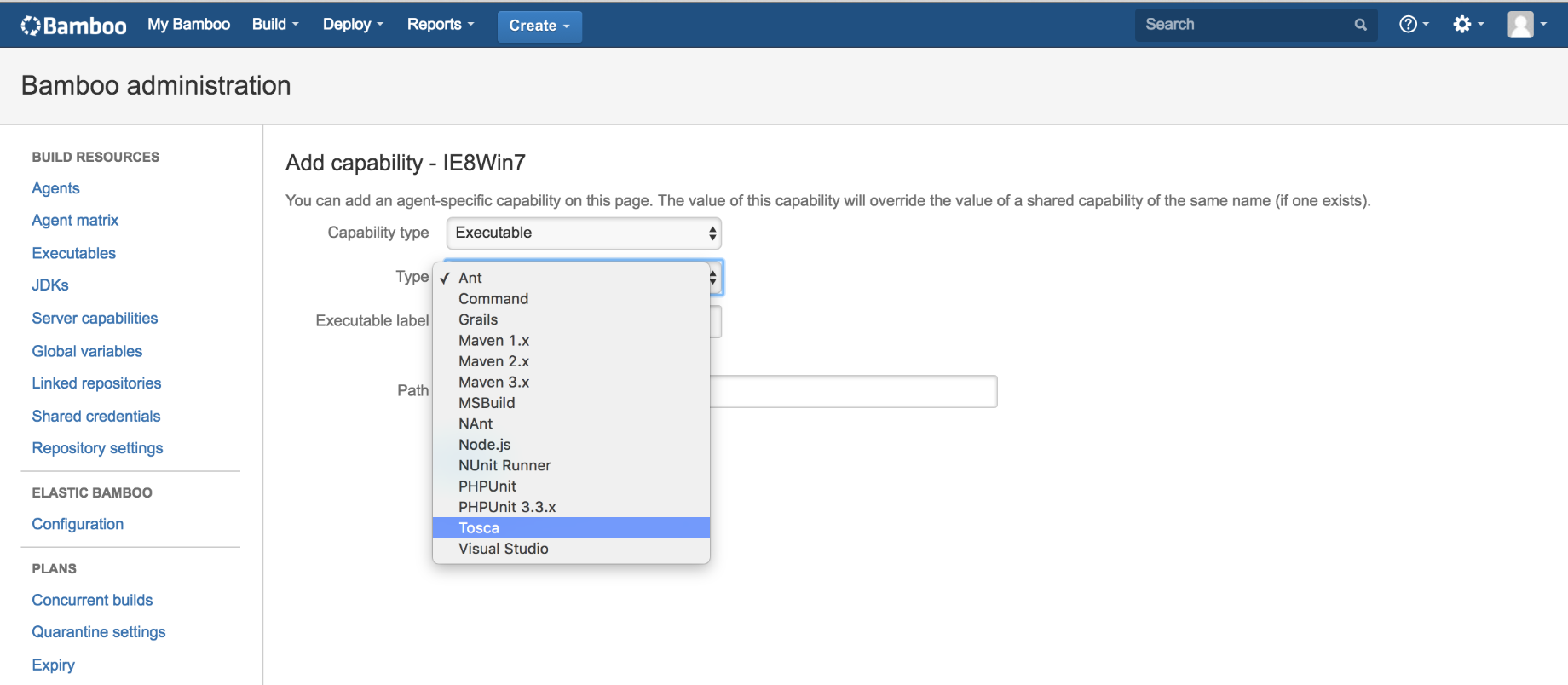Open Agent matrix link

(75, 221)
